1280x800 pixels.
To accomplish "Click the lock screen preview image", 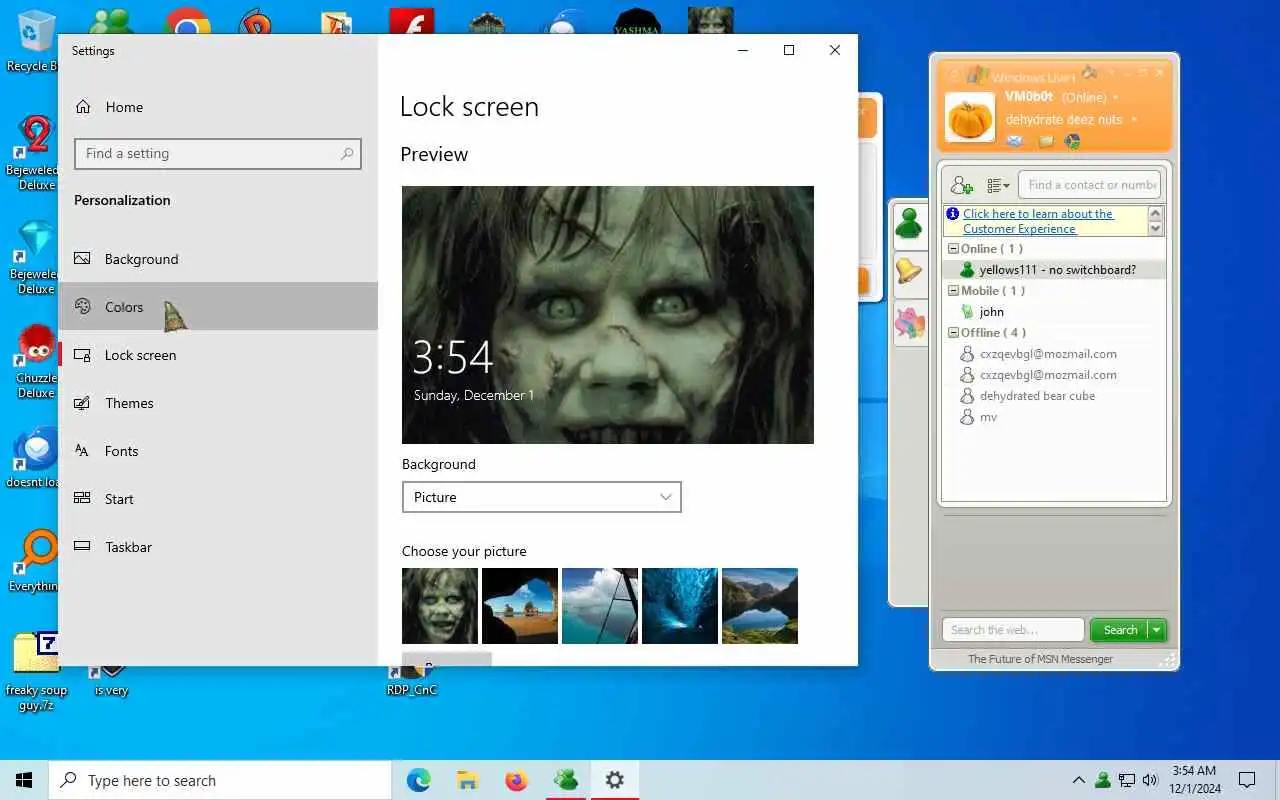I will pyautogui.click(x=608, y=315).
